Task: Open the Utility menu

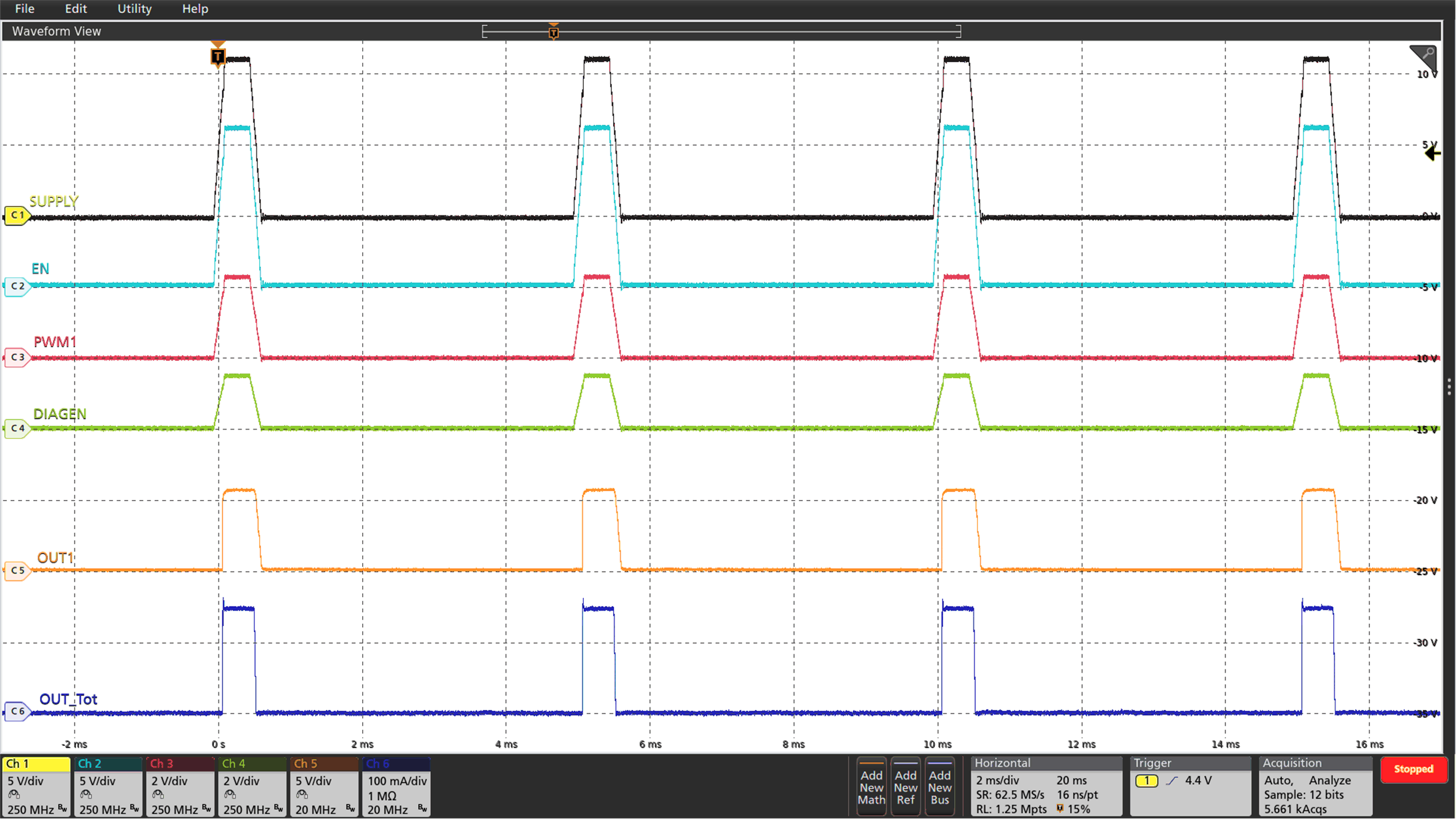Action: coord(133,9)
